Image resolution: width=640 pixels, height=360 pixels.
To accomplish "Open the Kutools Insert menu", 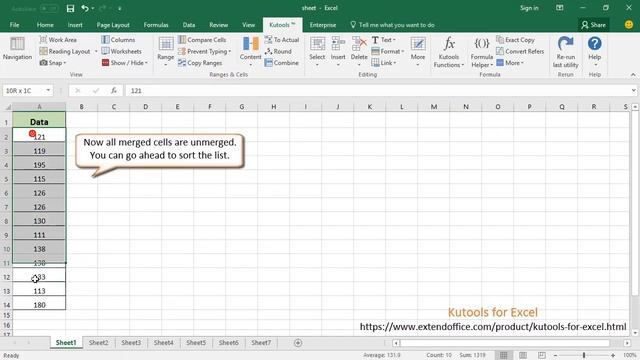I will tap(338, 52).
